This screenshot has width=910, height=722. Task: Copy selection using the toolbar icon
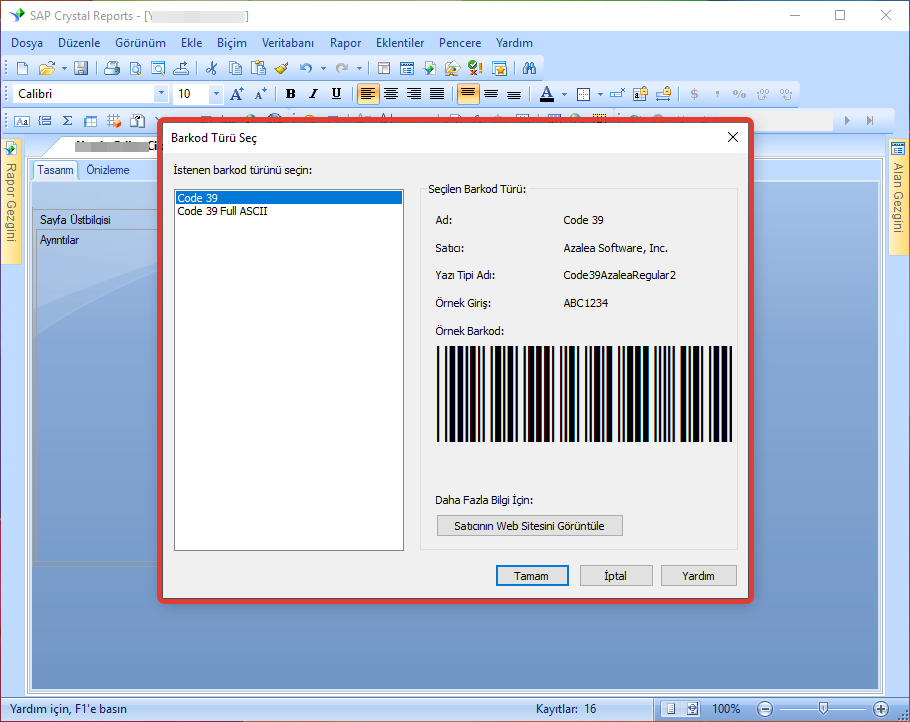[x=235, y=68]
